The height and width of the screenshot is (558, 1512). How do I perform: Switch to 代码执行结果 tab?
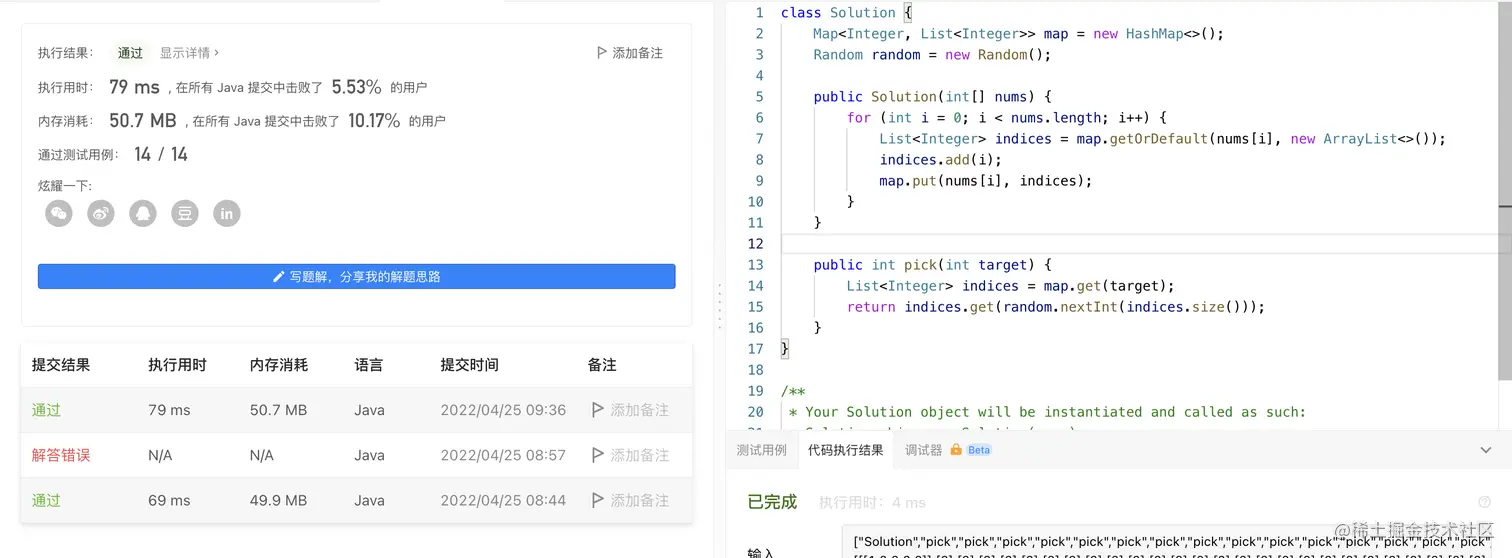846,450
